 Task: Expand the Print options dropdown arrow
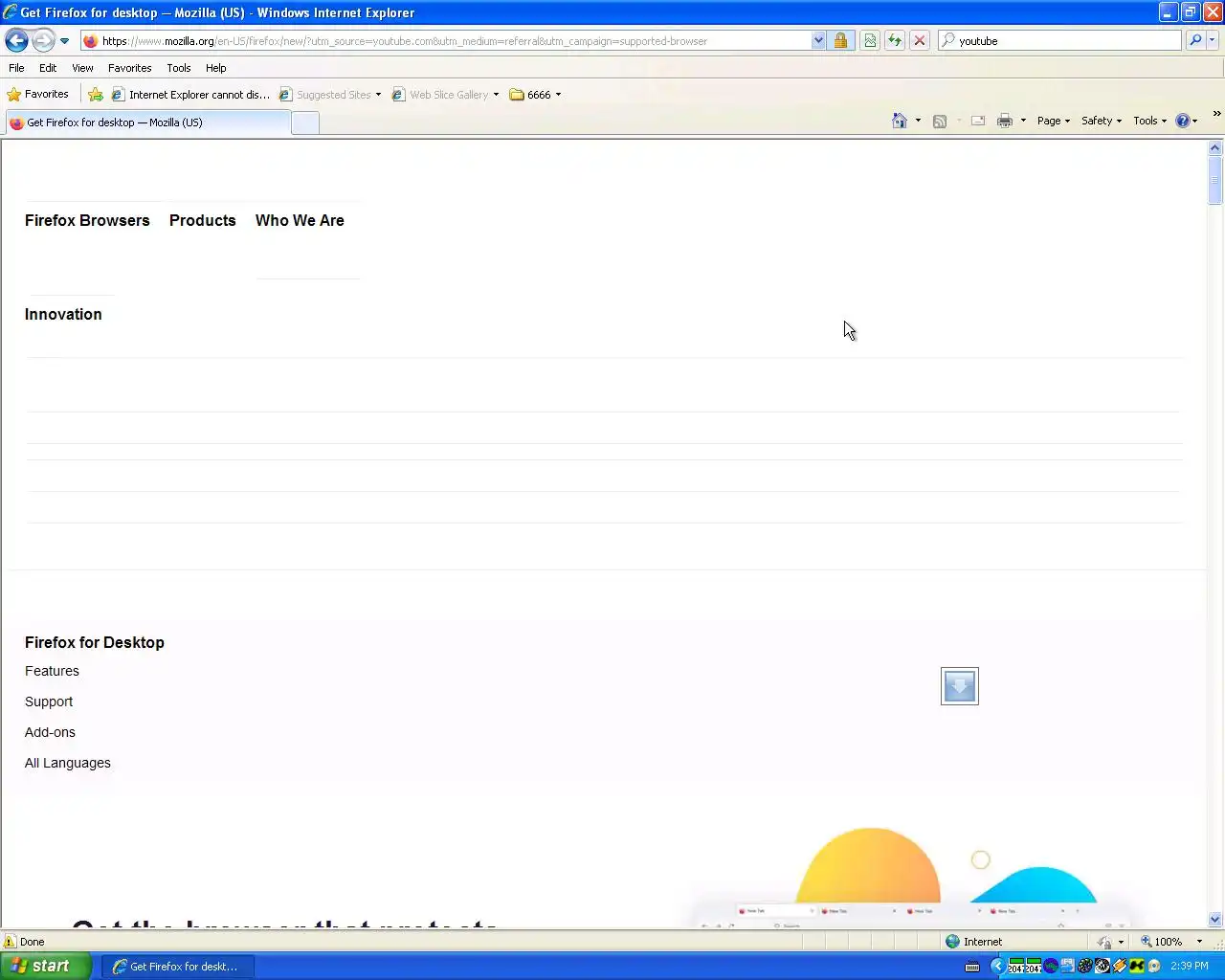point(1023,121)
